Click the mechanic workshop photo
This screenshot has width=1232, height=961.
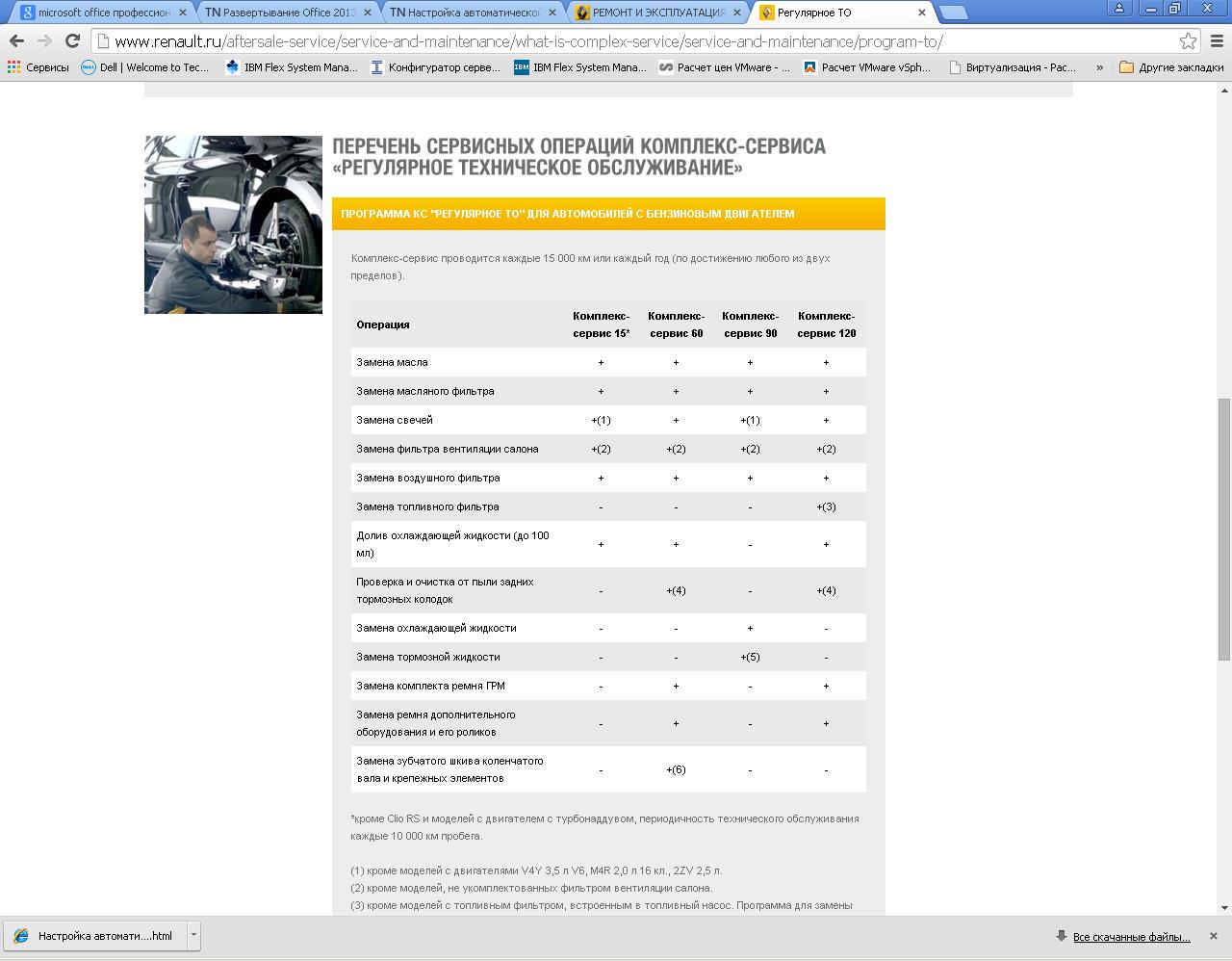click(233, 224)
